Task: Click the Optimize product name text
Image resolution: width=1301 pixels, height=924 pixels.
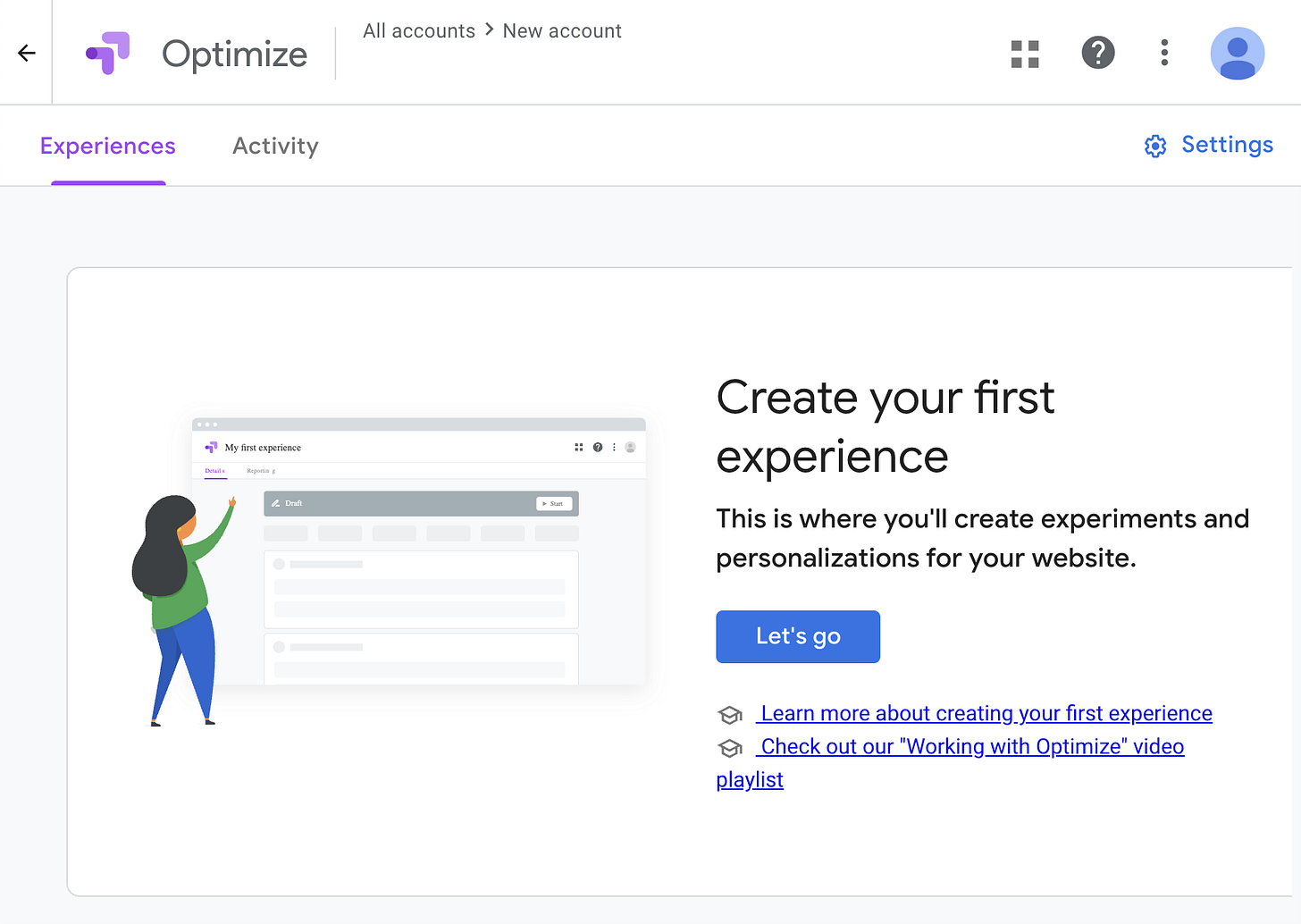Action: pos(235,55)
